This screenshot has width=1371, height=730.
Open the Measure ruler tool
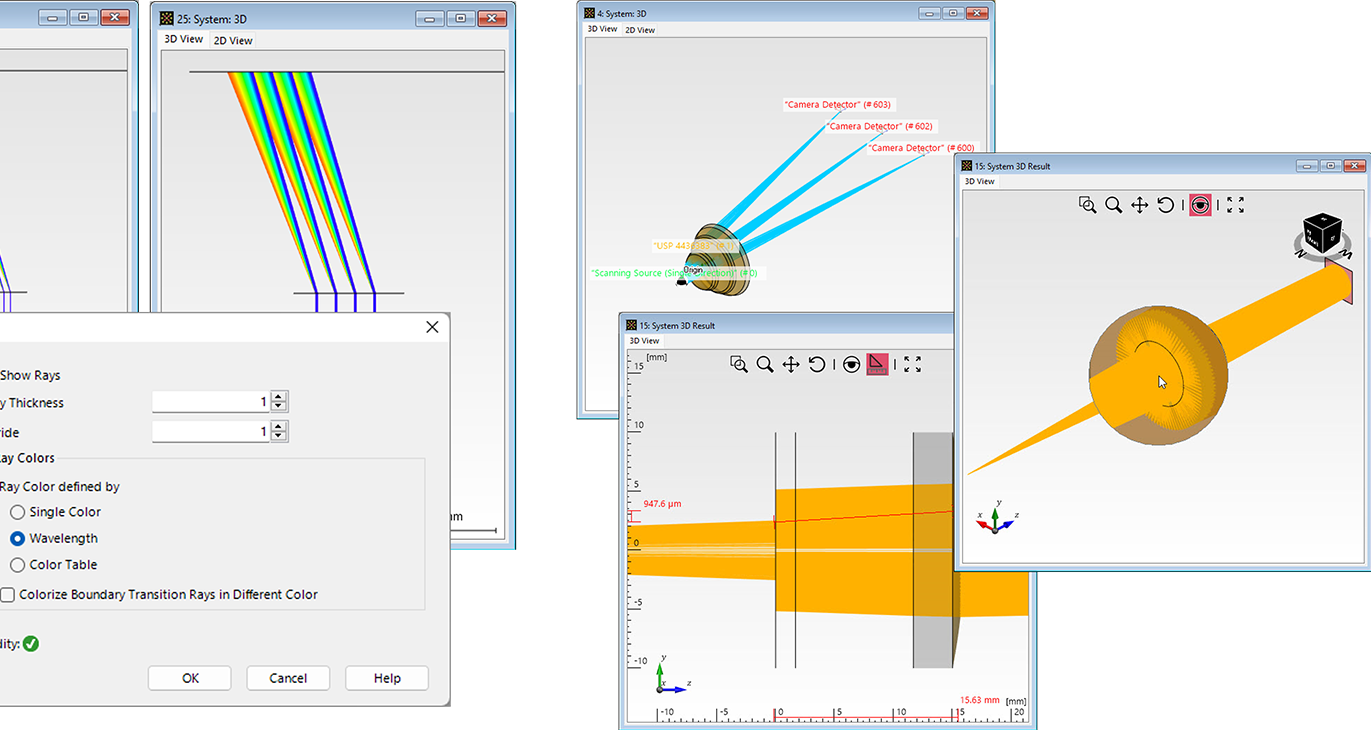tap(877, 364)
